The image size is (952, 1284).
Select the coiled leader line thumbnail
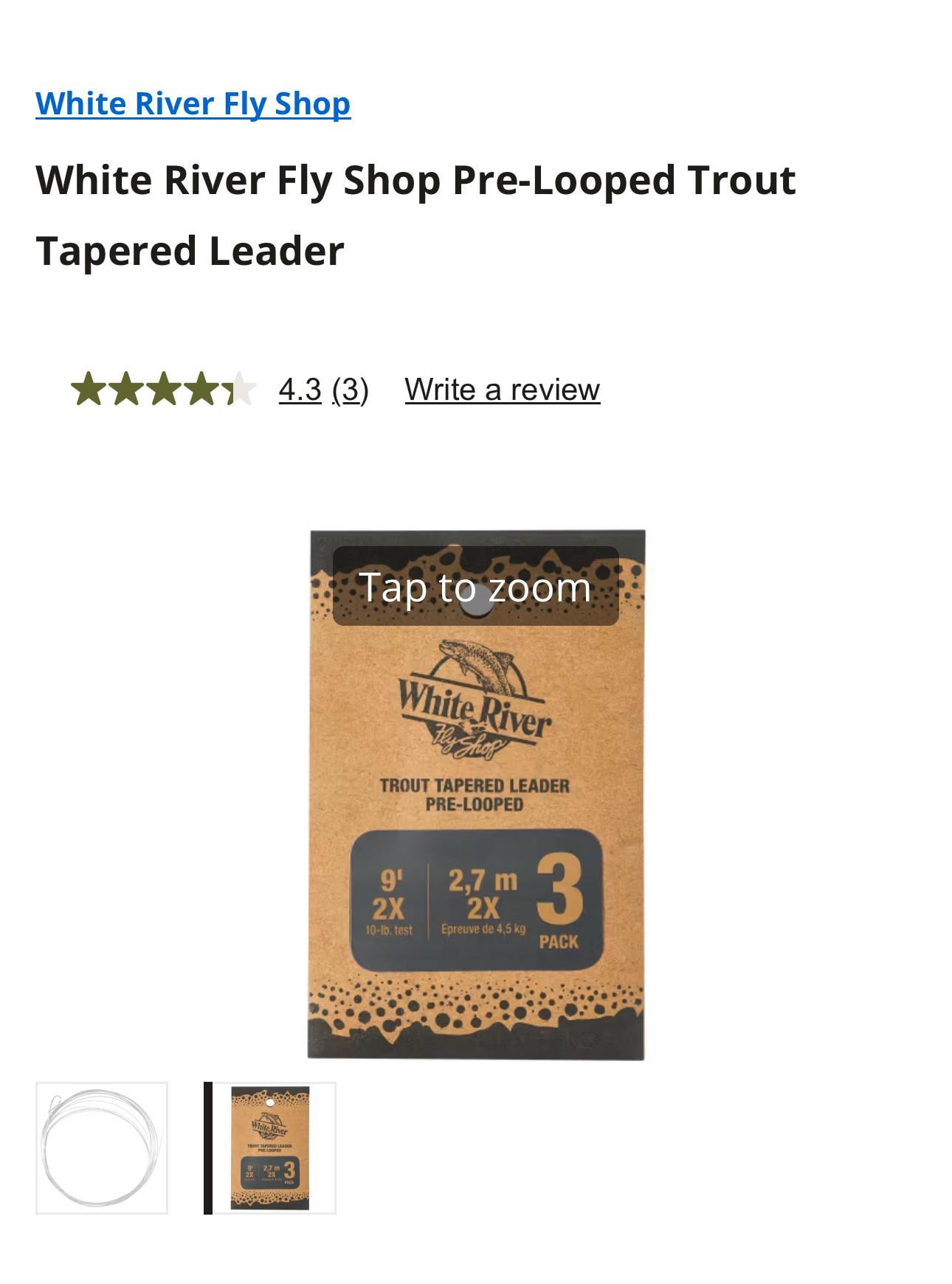click(102, 1148)
